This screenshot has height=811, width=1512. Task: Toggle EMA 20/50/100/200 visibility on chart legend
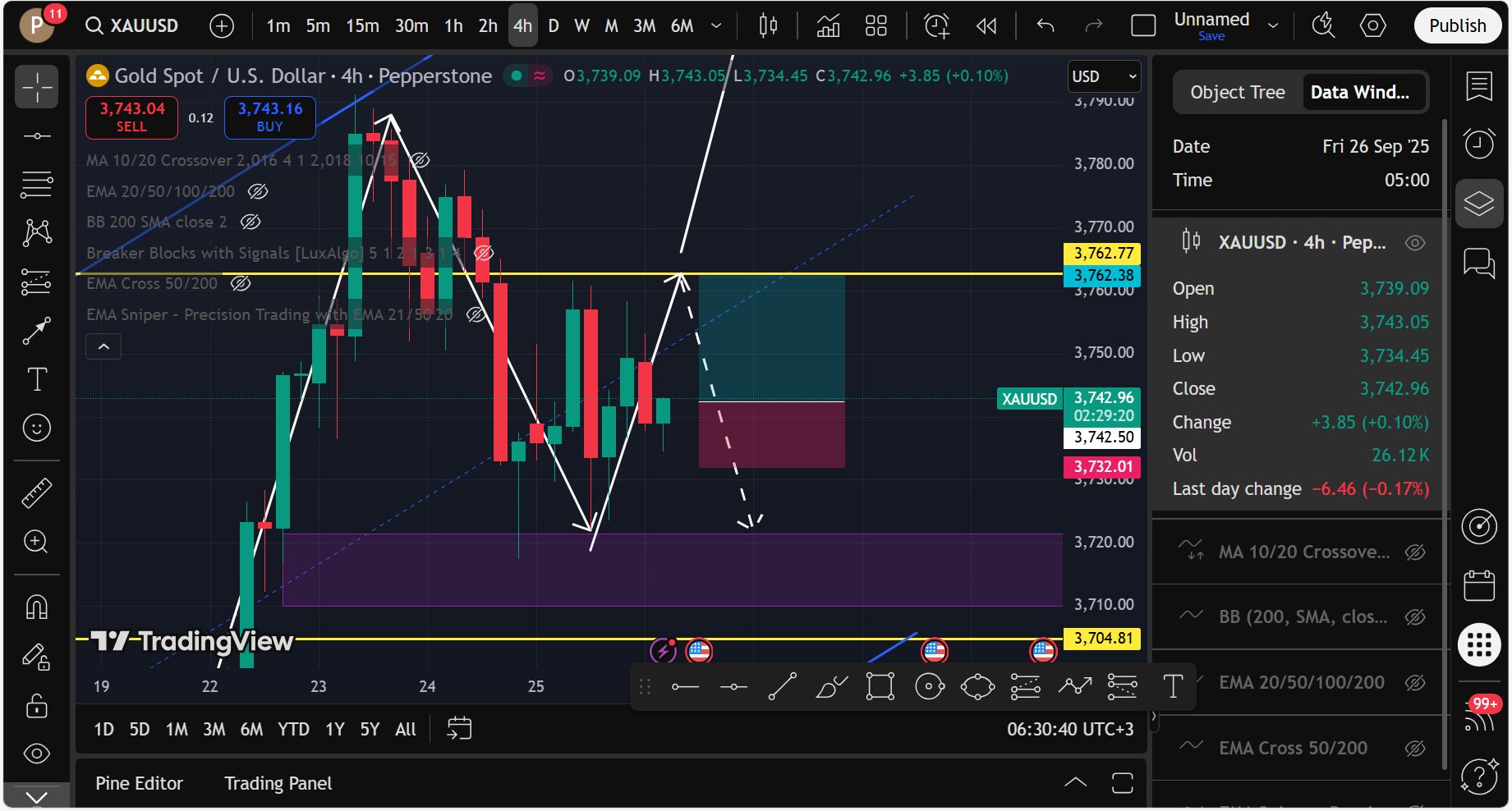point(258,191)
